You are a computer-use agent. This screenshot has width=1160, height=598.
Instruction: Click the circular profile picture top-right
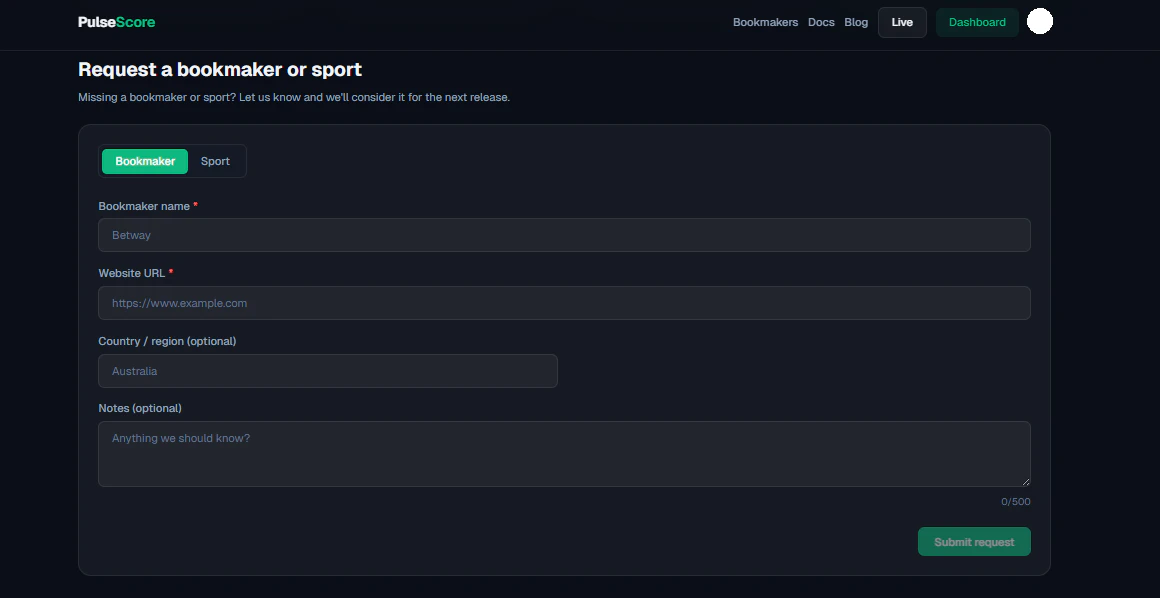[x=1039, y=20]
